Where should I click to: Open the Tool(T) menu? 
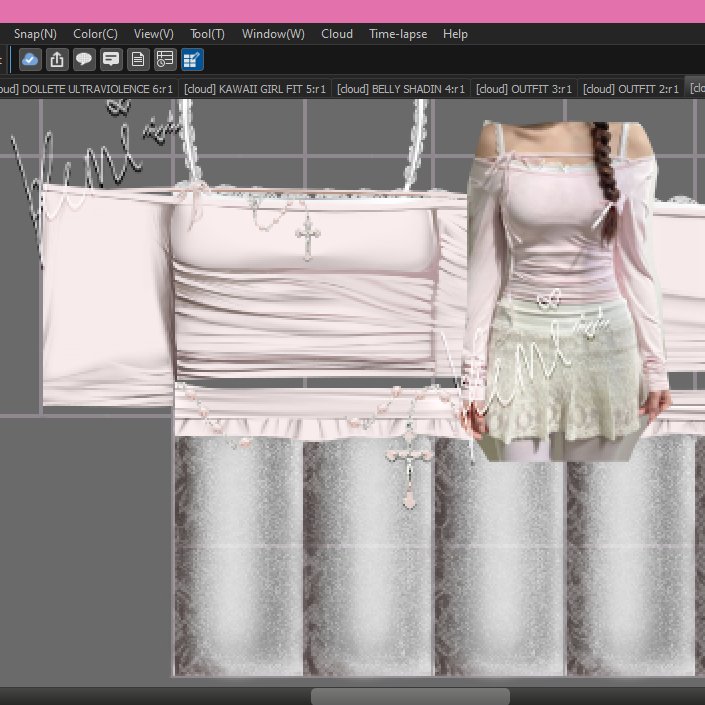pyautogui.click(x=207, y=34)
